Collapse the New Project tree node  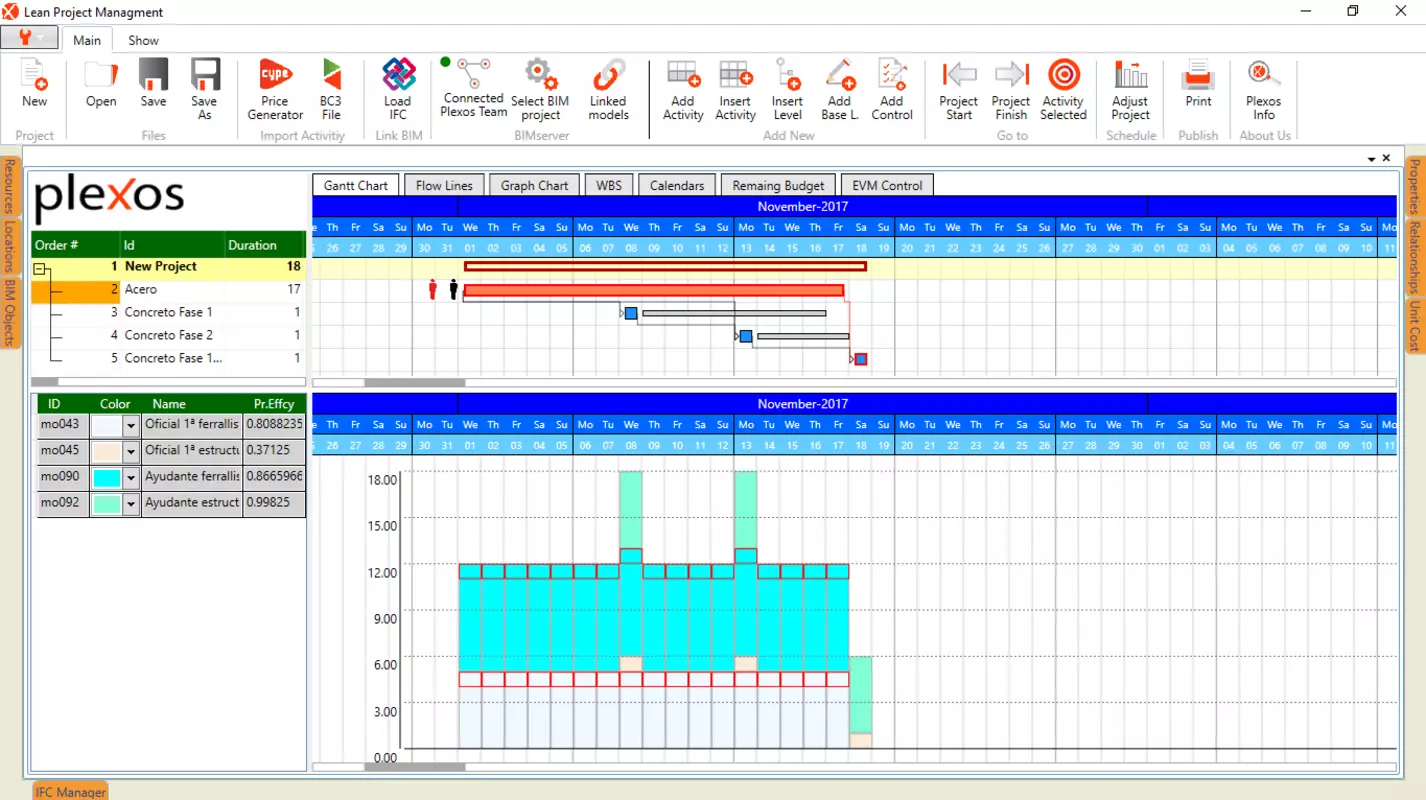point(40,268)
